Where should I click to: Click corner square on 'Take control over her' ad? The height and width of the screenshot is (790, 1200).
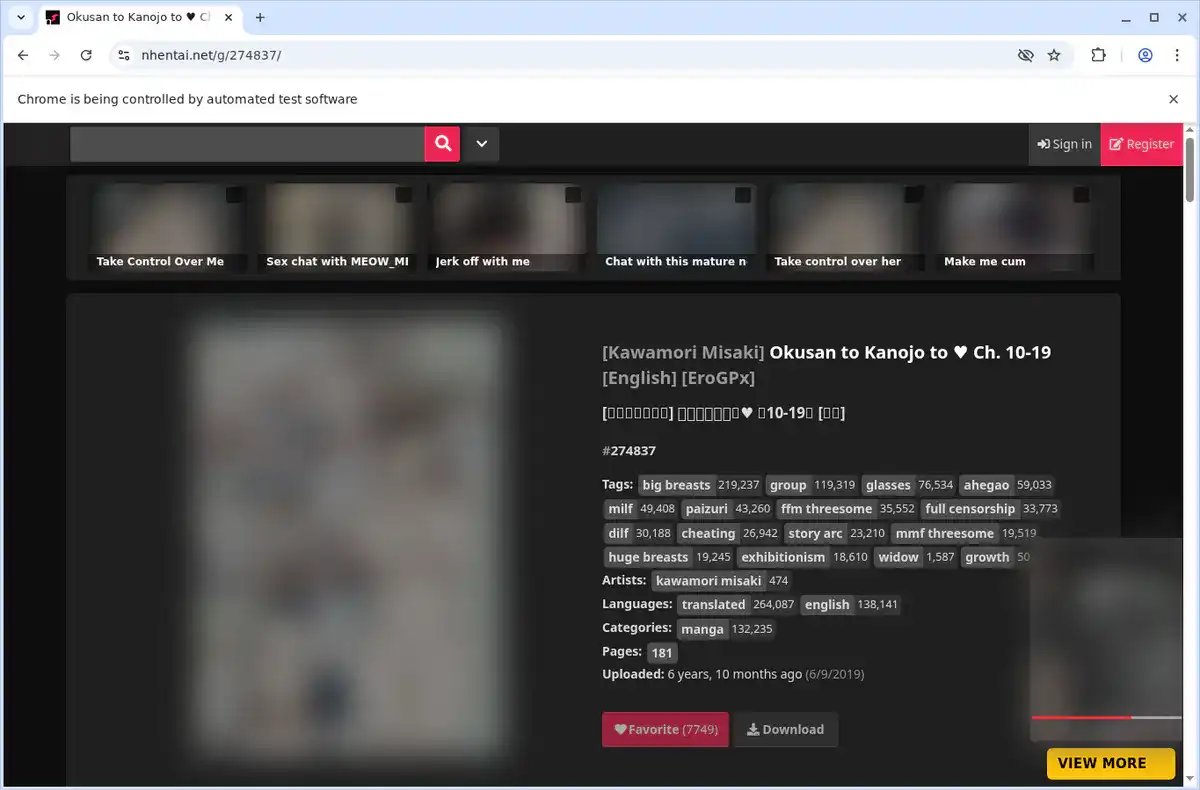click(912, 195)
